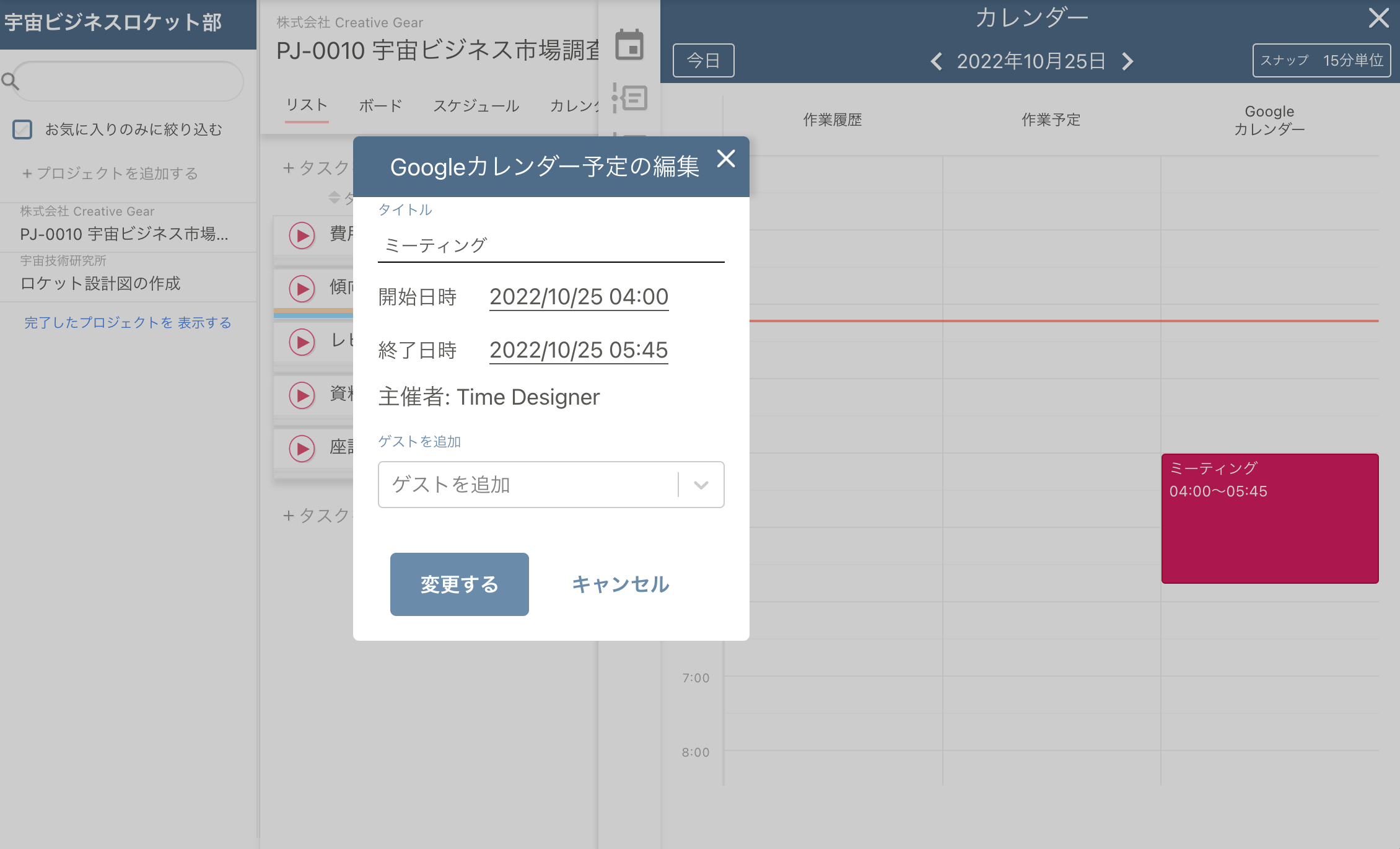Click the title input field ミーティング

(x=551, y=245)
